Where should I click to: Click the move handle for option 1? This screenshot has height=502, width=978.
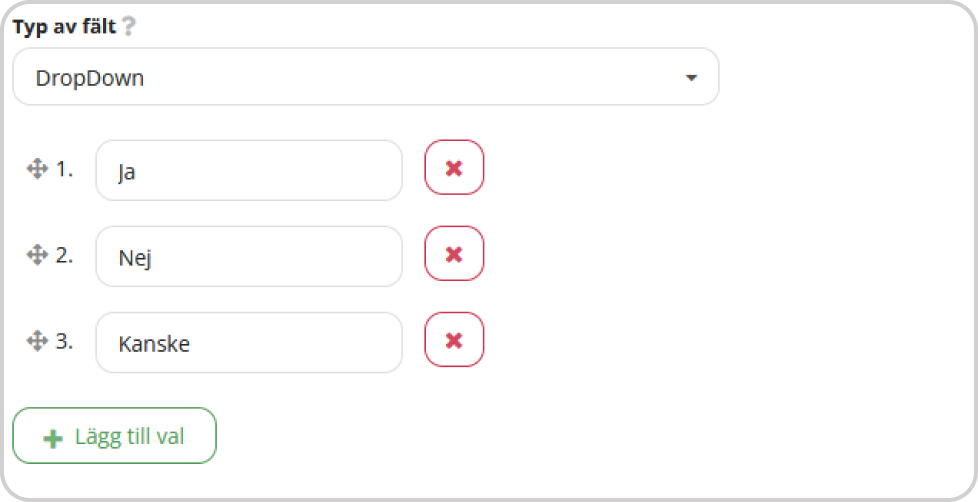(37, 168)
